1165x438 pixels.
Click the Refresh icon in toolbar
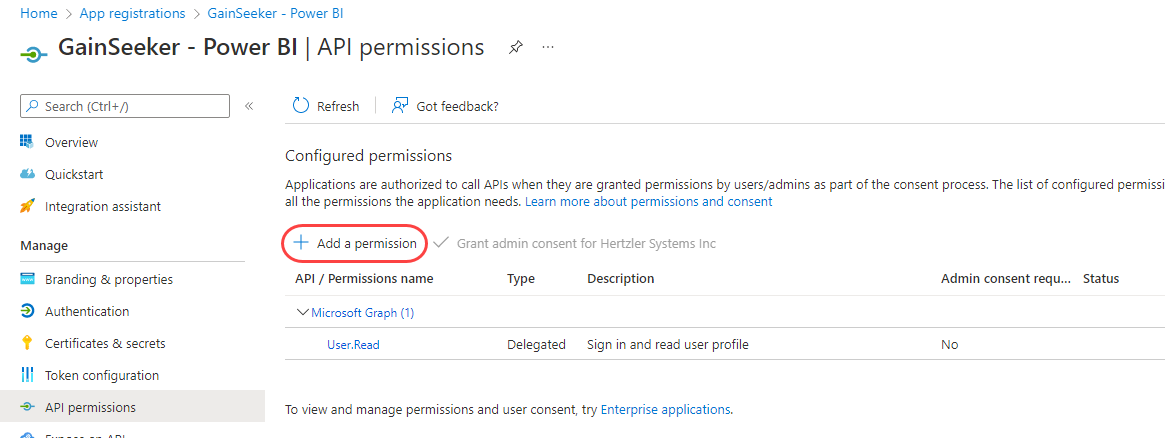(x=301, y=106)
